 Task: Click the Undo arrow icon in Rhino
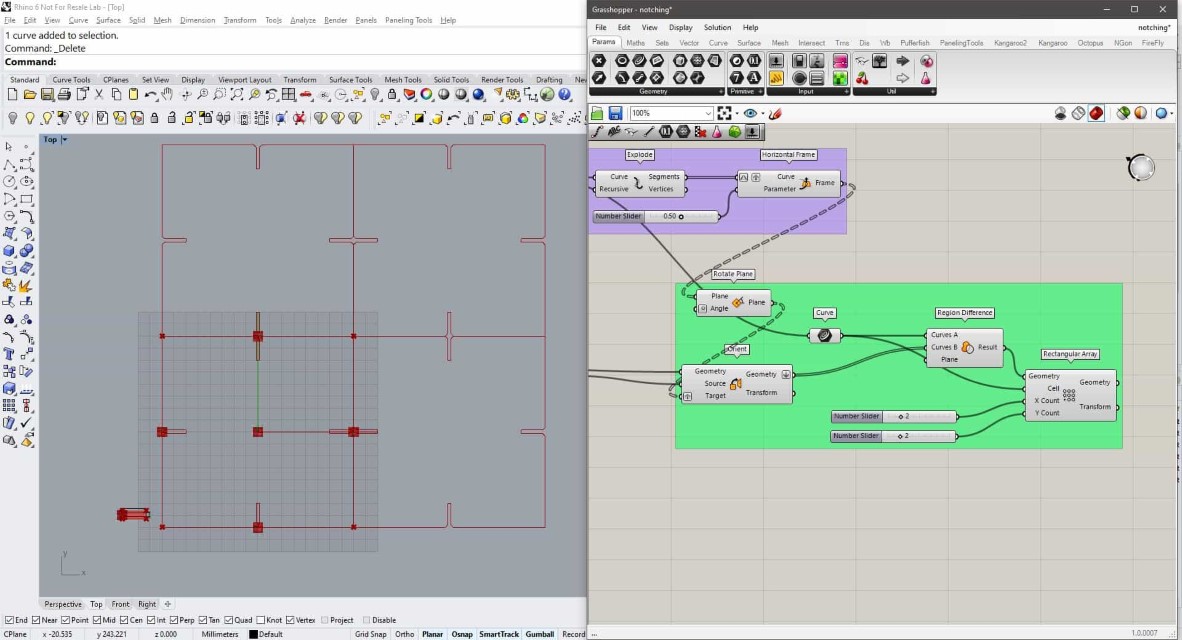151,95
